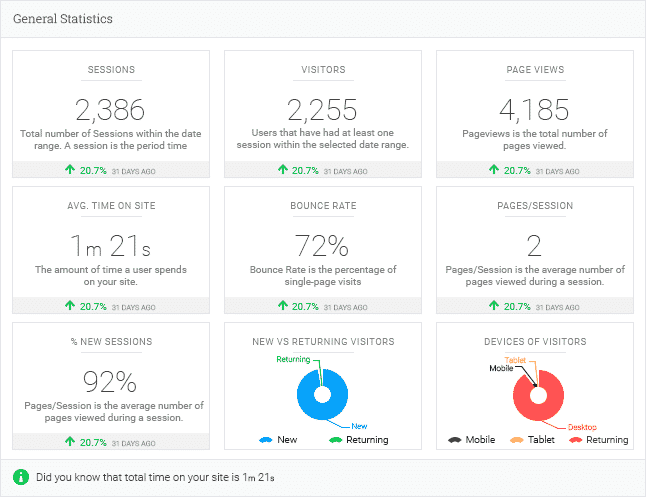Screen dimensions: 646x497
Task: Click the up arrow under Pages/Session
Action: point(494,305)
